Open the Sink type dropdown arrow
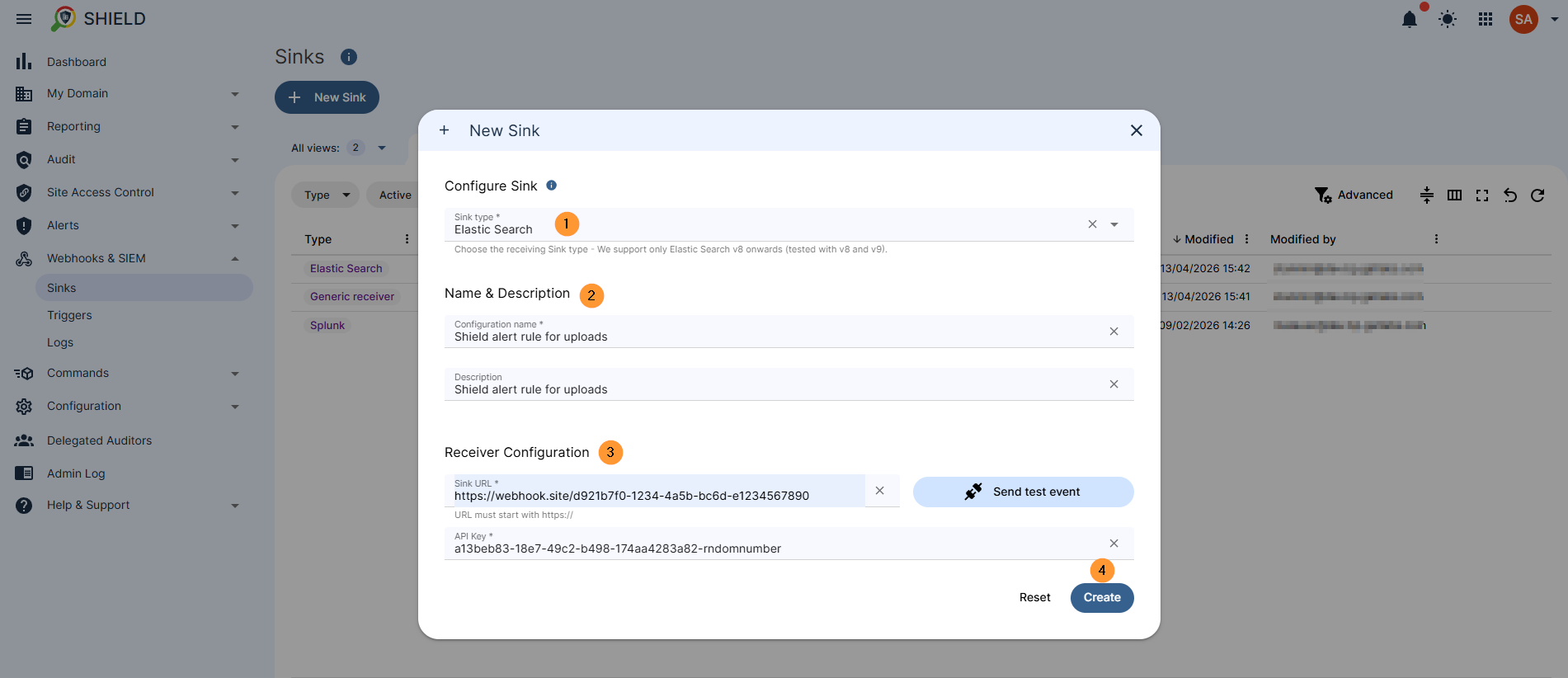 pos(1114,224)
